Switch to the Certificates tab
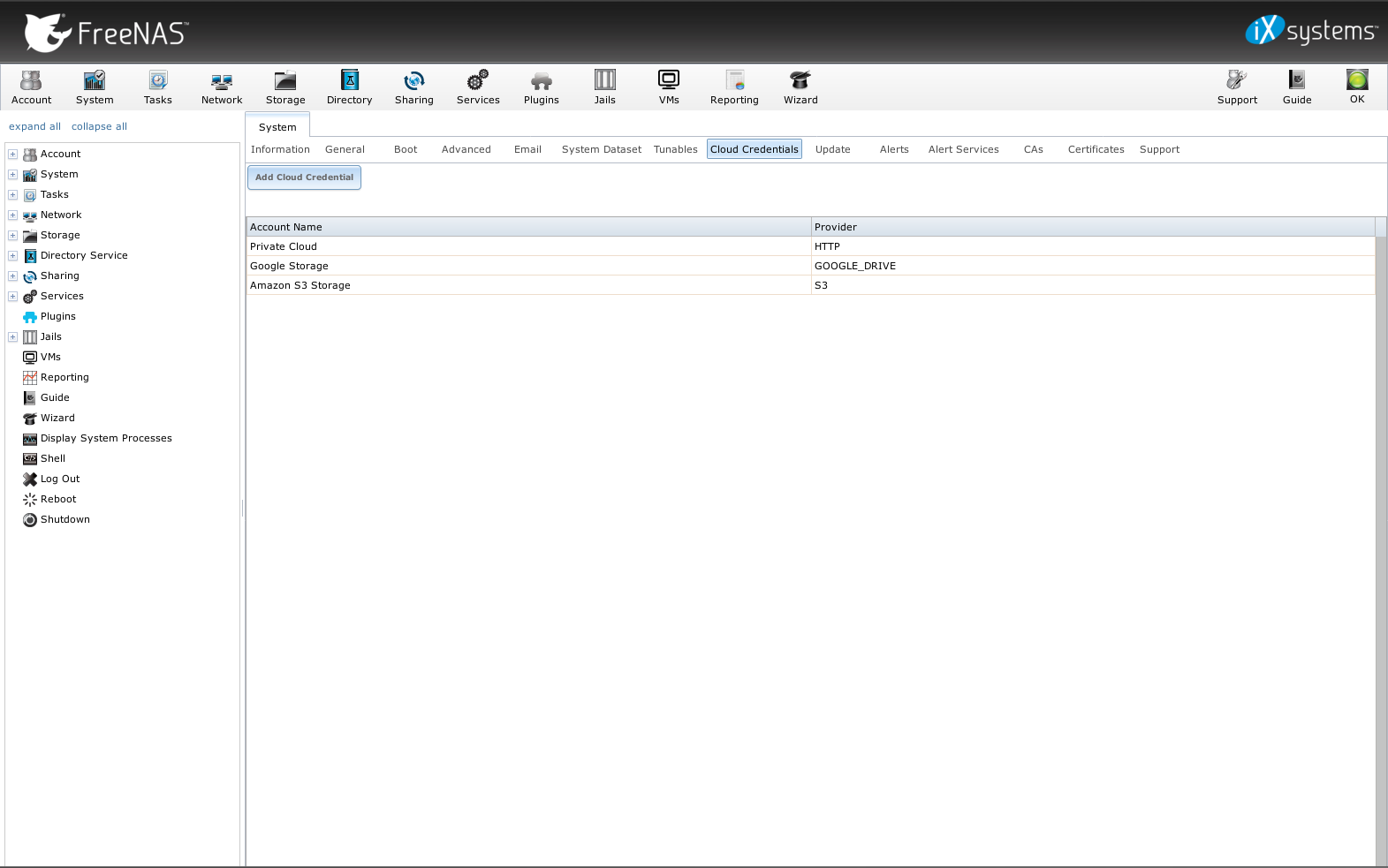 click(x=1096, y=149)
